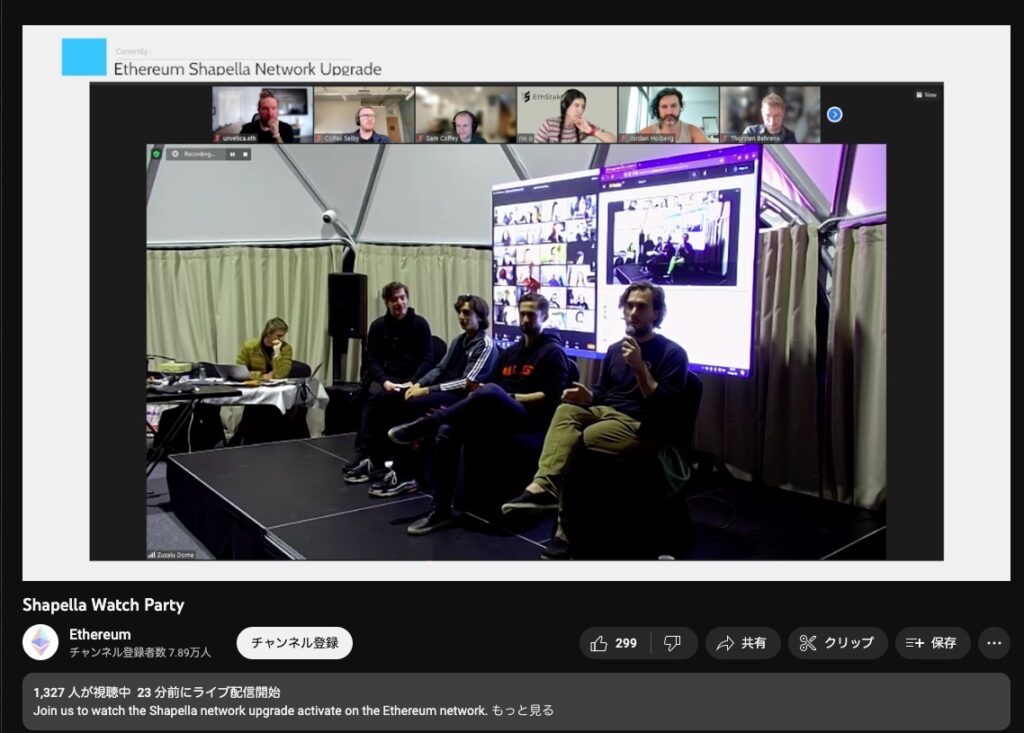The height and width of the screenshot is (733, 1024).
Task: Click the Zuzalu Dome label in video
Action: 172,555
